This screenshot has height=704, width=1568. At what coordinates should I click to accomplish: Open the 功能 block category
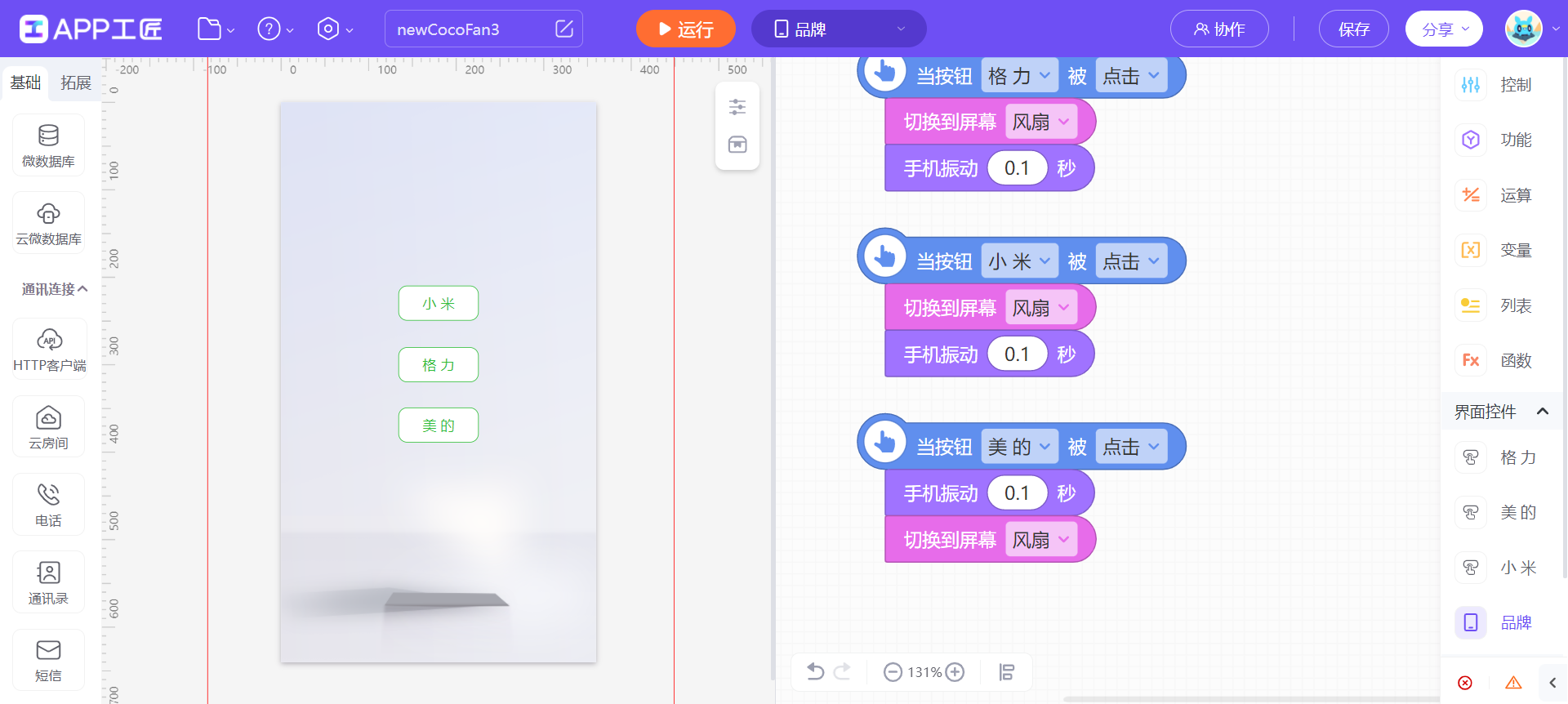click(1496, 140)
